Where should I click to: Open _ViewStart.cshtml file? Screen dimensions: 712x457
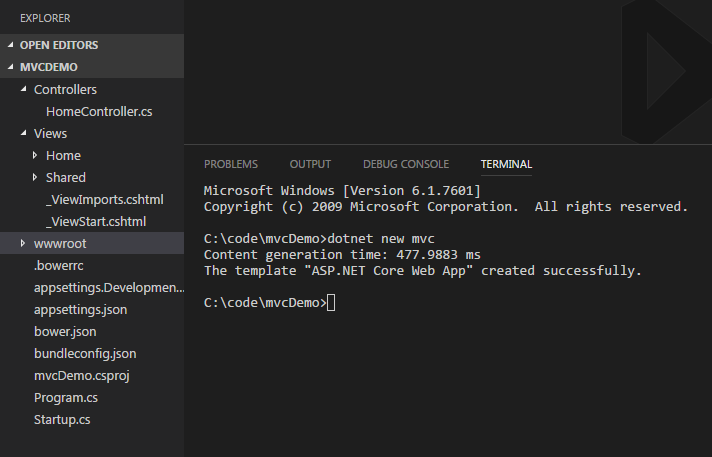pyautogui.click(x=96, y=222)
